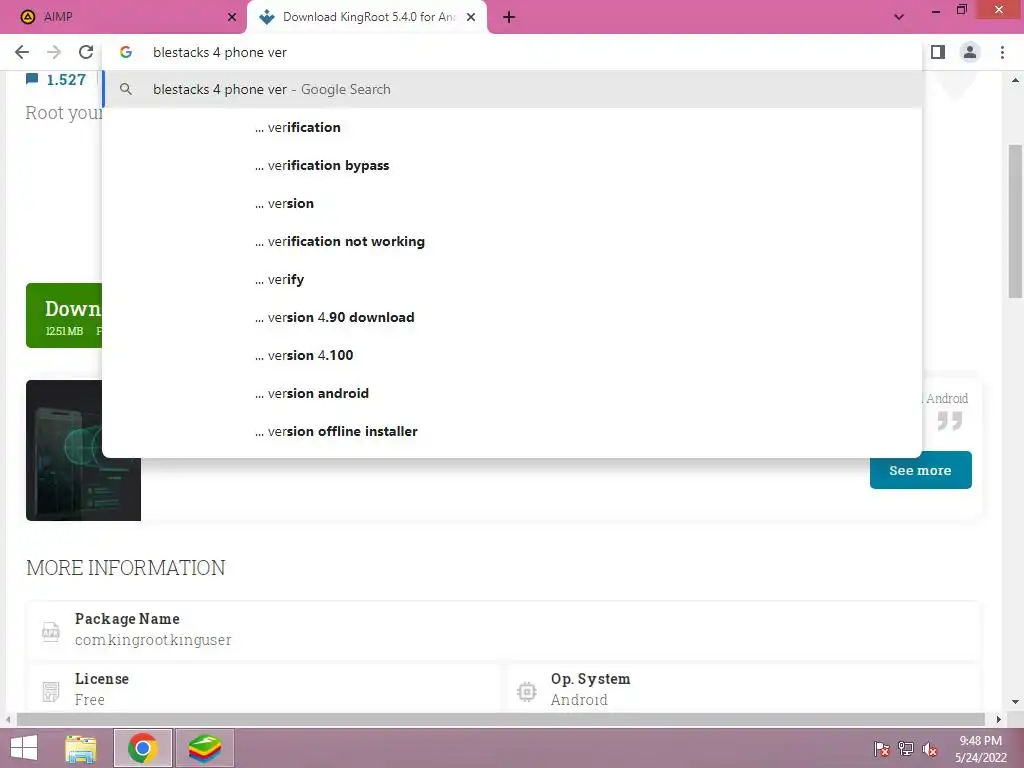This screenshot has width=1024, height=768.
Task: Click the comments speech bubble icon
Action: coord(32,79)
